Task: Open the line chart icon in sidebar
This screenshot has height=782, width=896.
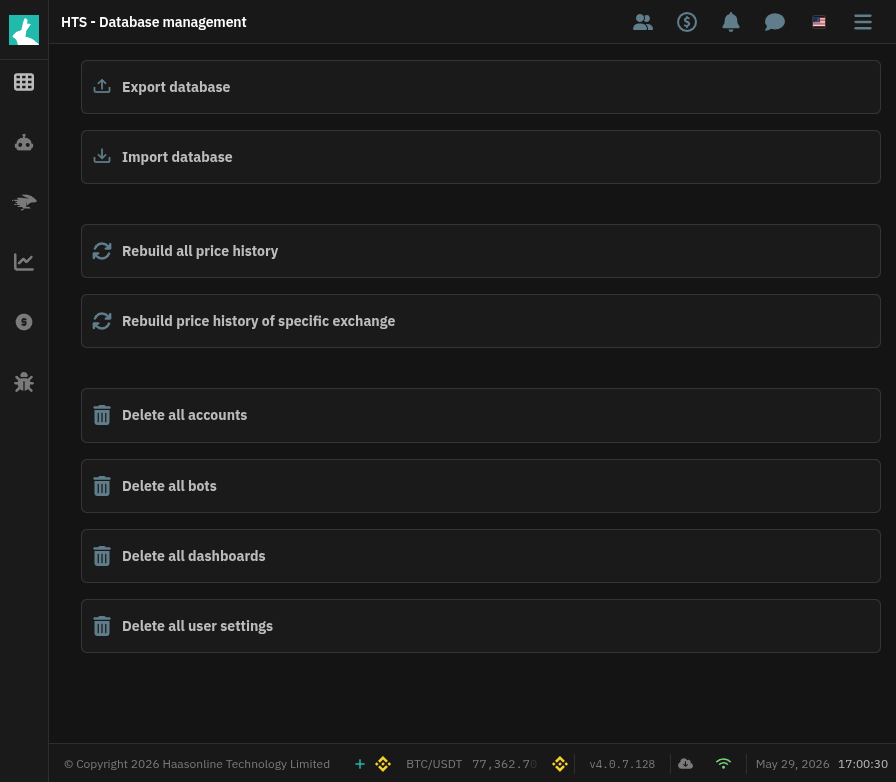Action: pos(24,262)
